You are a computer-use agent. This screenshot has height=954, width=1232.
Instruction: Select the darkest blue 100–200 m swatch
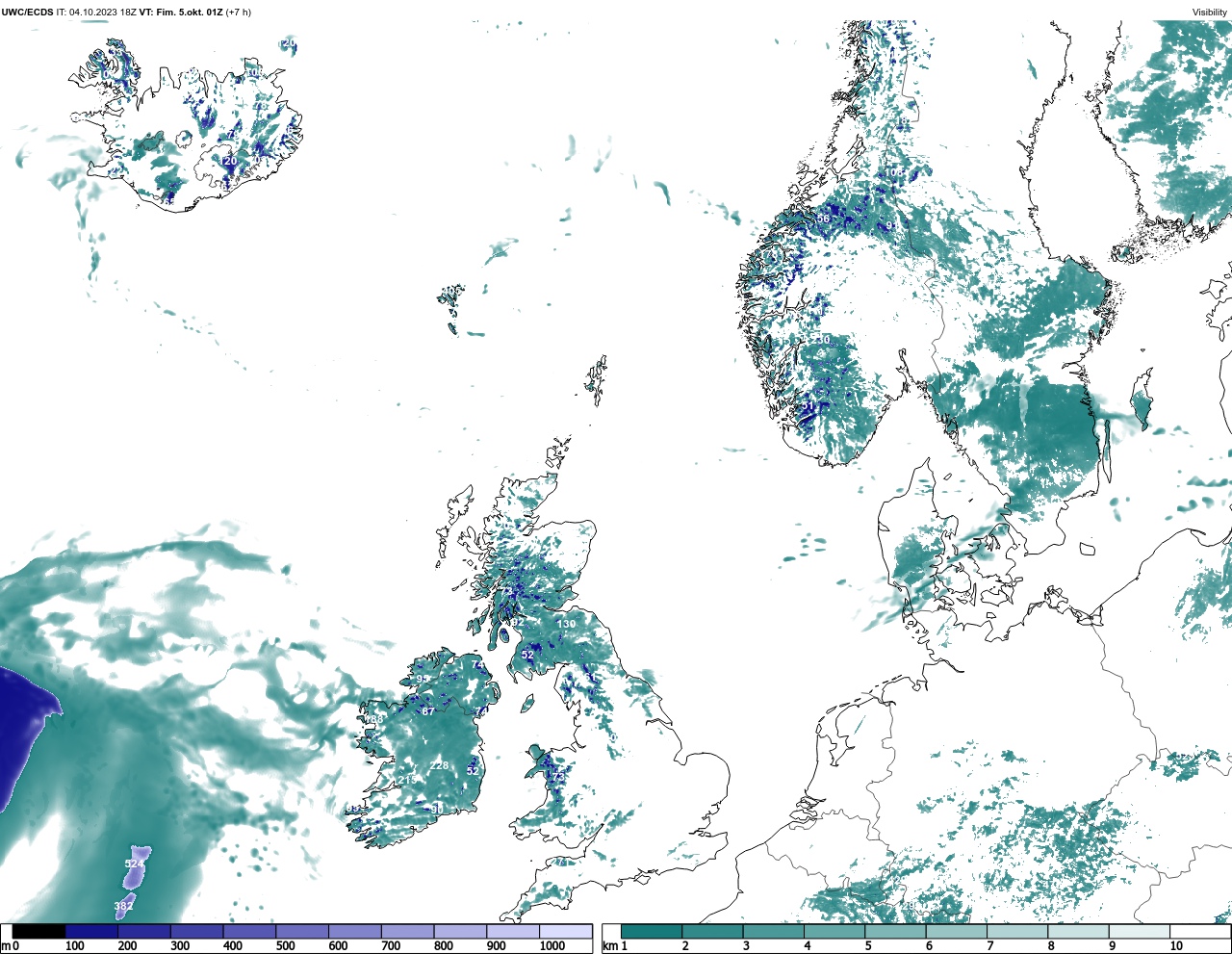pos(92,932)
